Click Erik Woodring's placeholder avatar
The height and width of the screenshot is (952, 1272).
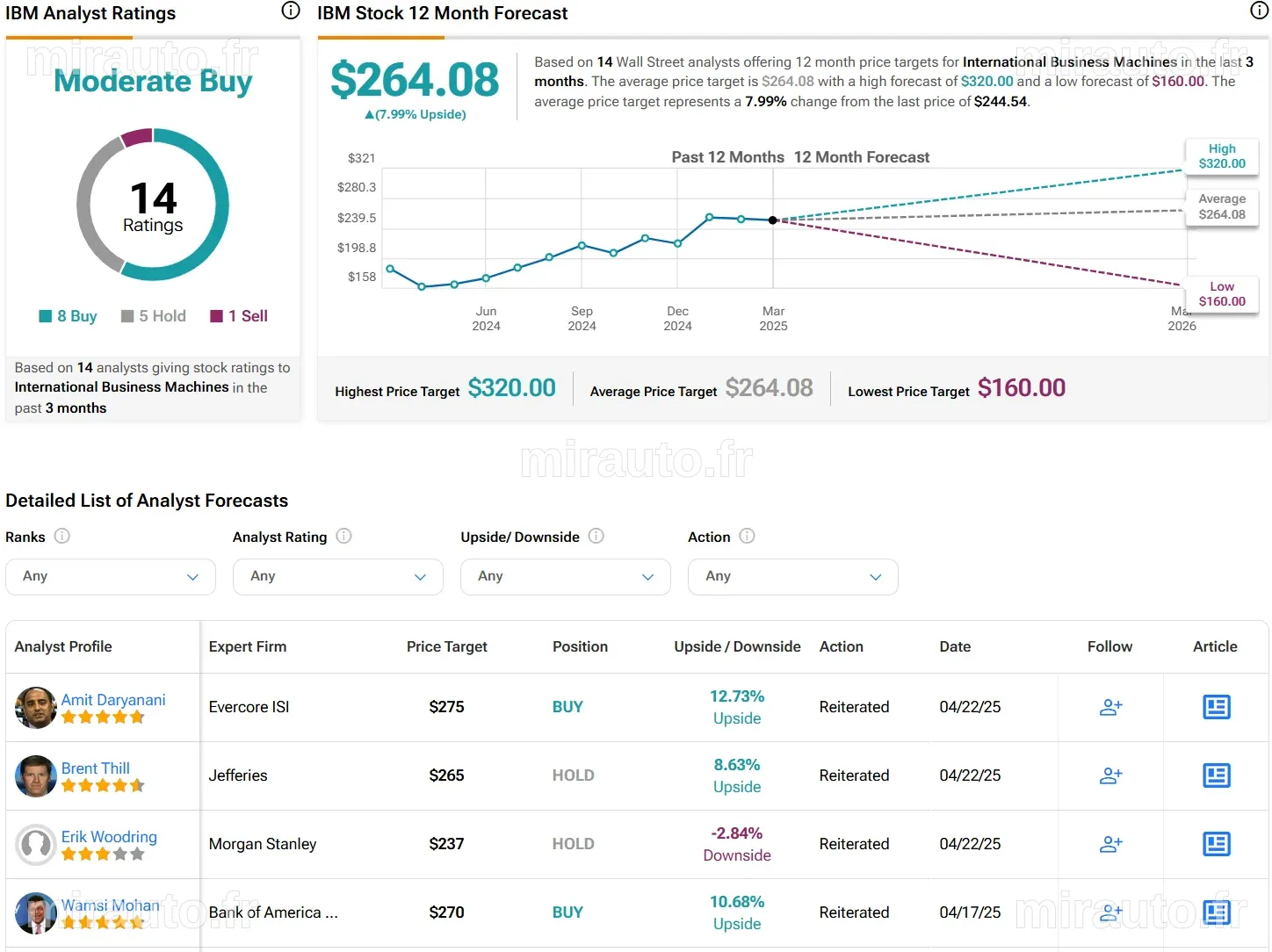(36, 845)
